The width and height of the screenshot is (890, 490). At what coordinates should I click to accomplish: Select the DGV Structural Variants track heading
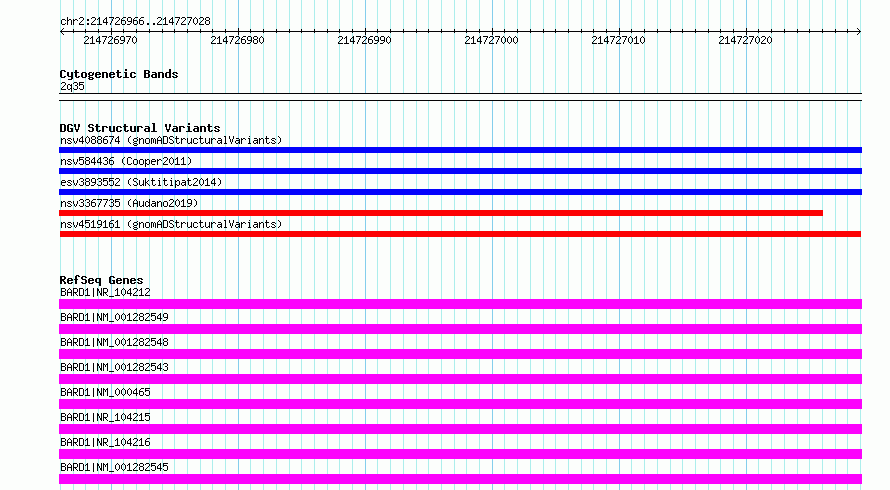[x=140, y=128]
